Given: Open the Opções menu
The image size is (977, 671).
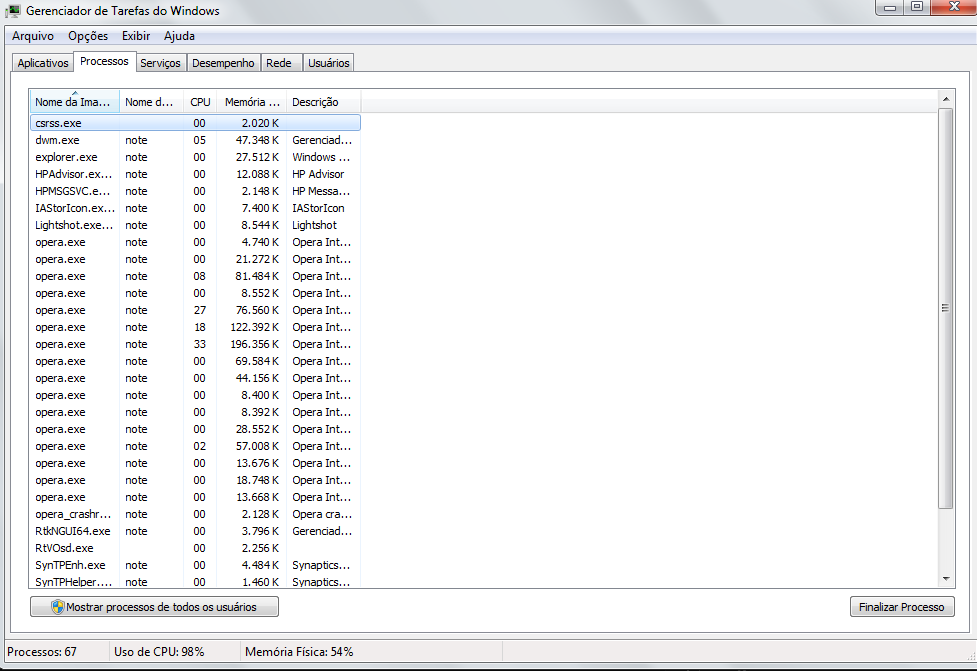Looking at the screenshot, I should point(88,36).
